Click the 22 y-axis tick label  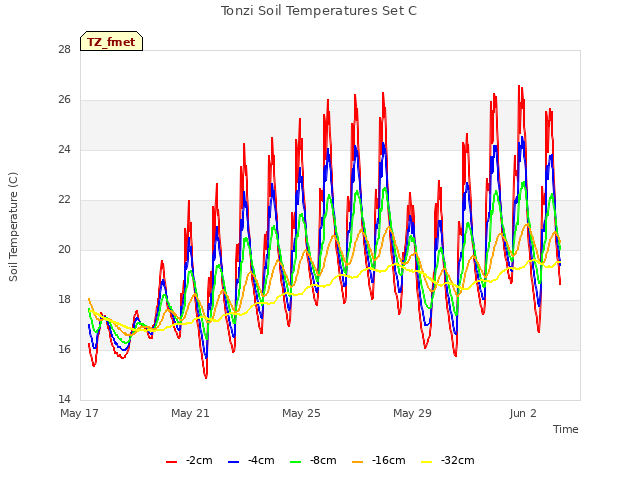[x=64, y=200]
